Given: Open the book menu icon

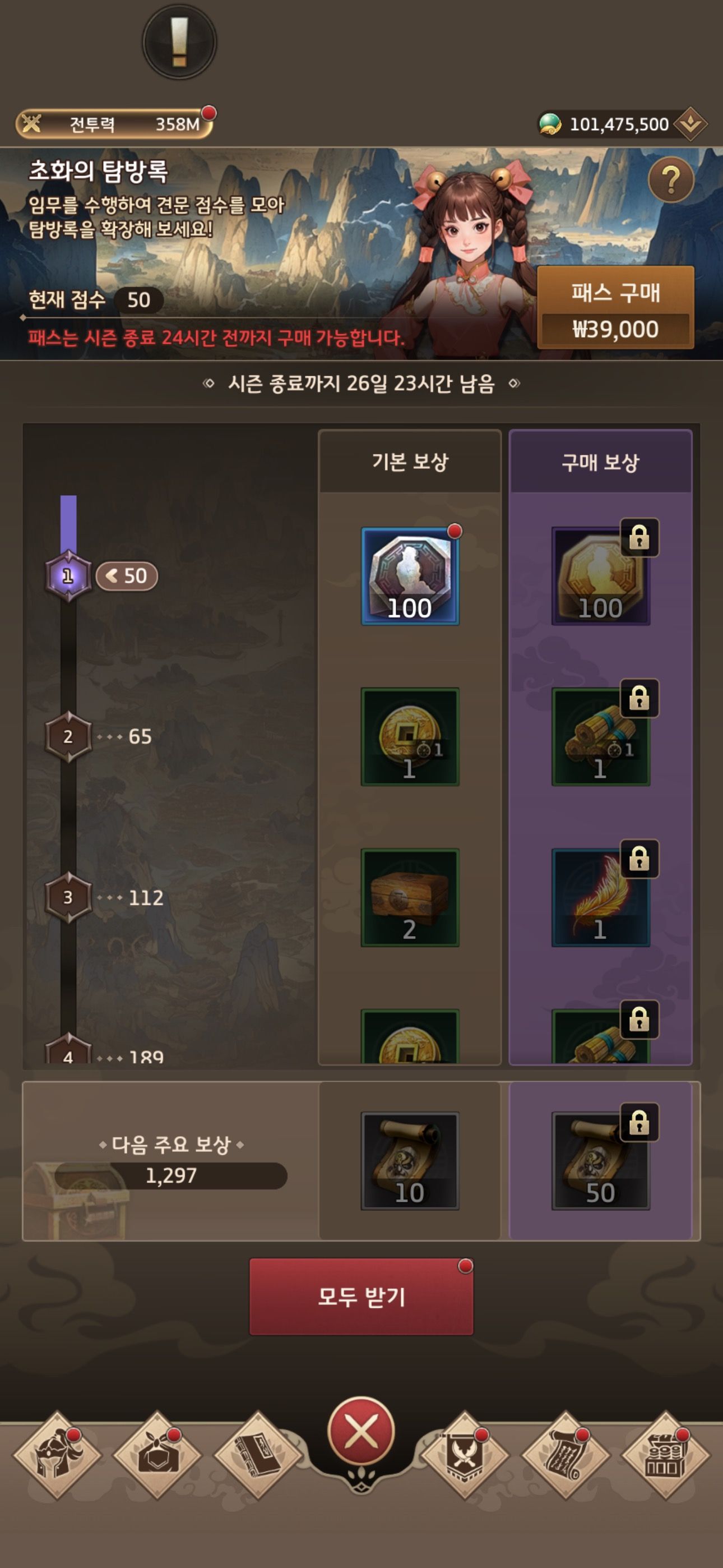Looking at the screenshot, I should [258, 1455].
